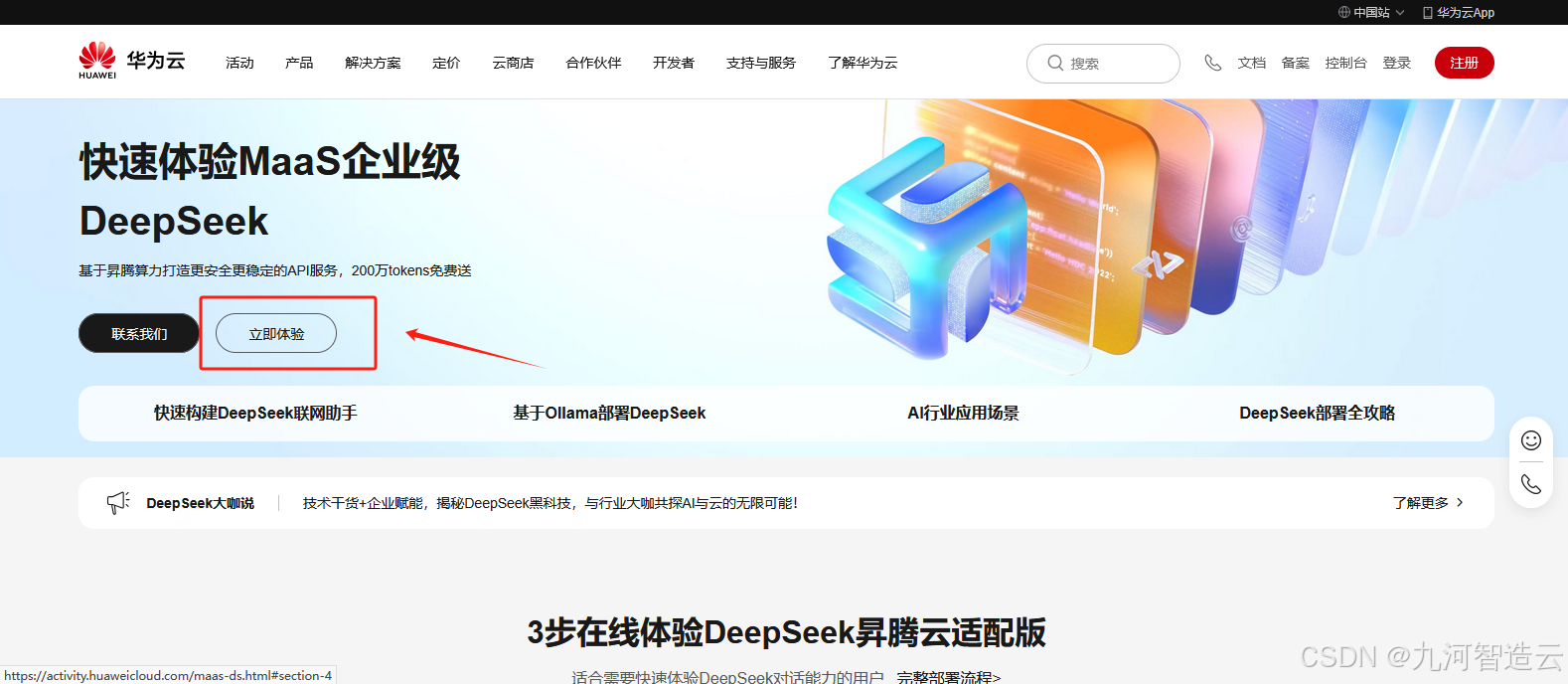Open the 开发者 menu
This screenshot has width=1568, height=684.
pos(674,63)
